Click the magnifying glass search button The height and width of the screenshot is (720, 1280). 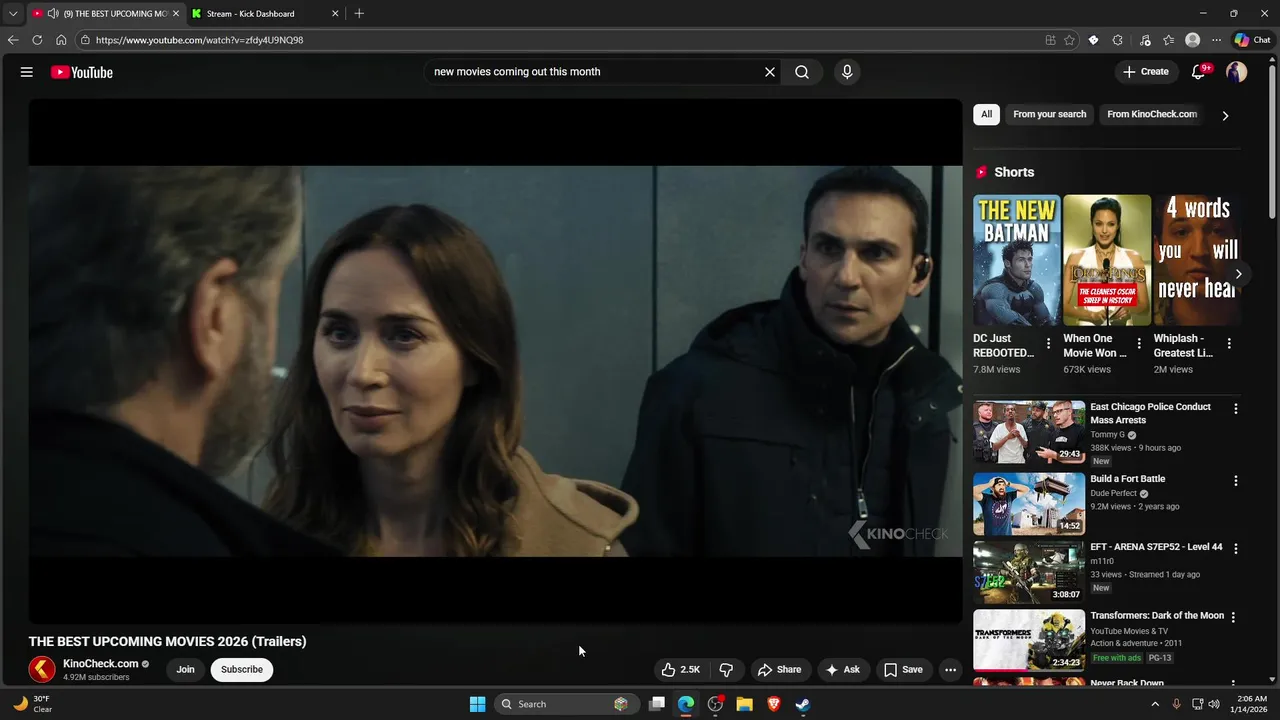click(802, 72)
